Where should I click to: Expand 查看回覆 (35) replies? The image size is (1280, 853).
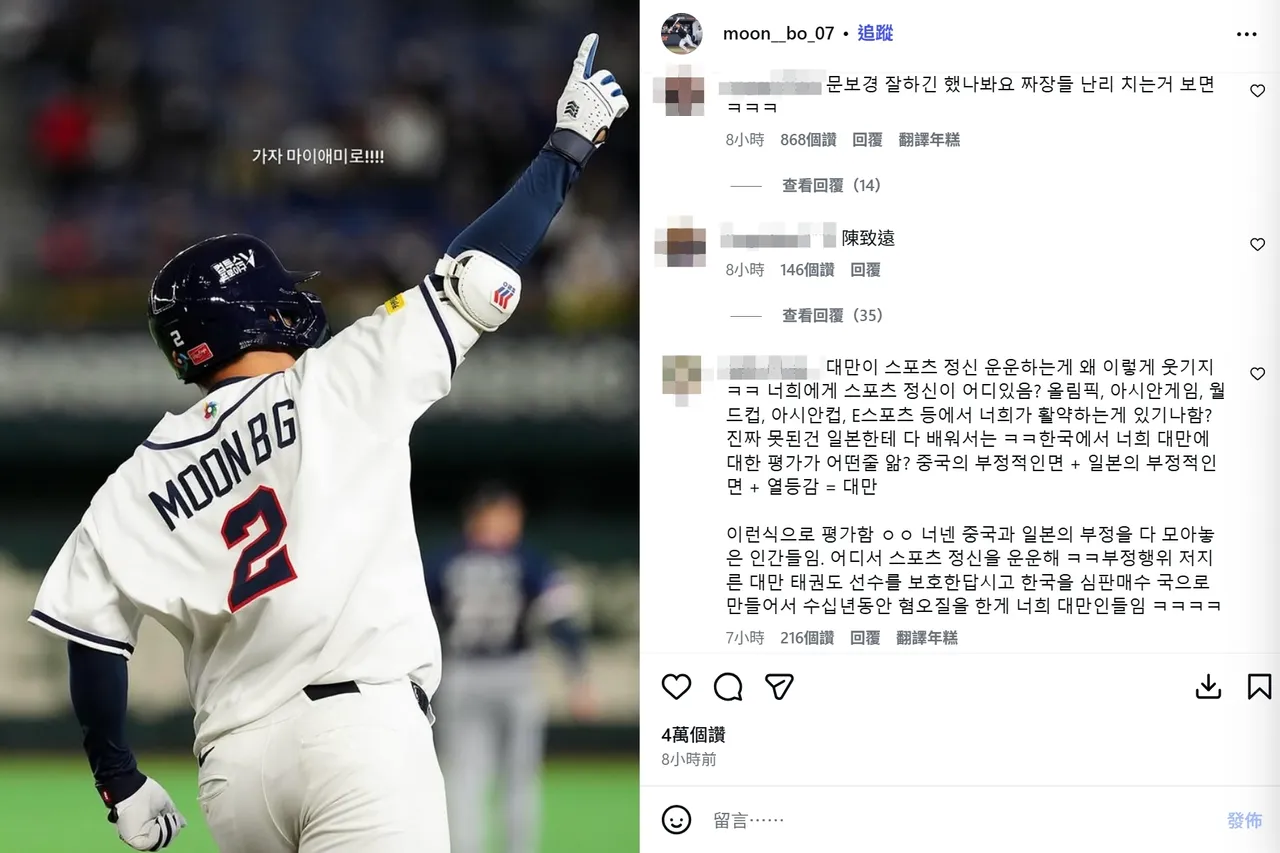[x=832, y=316]
